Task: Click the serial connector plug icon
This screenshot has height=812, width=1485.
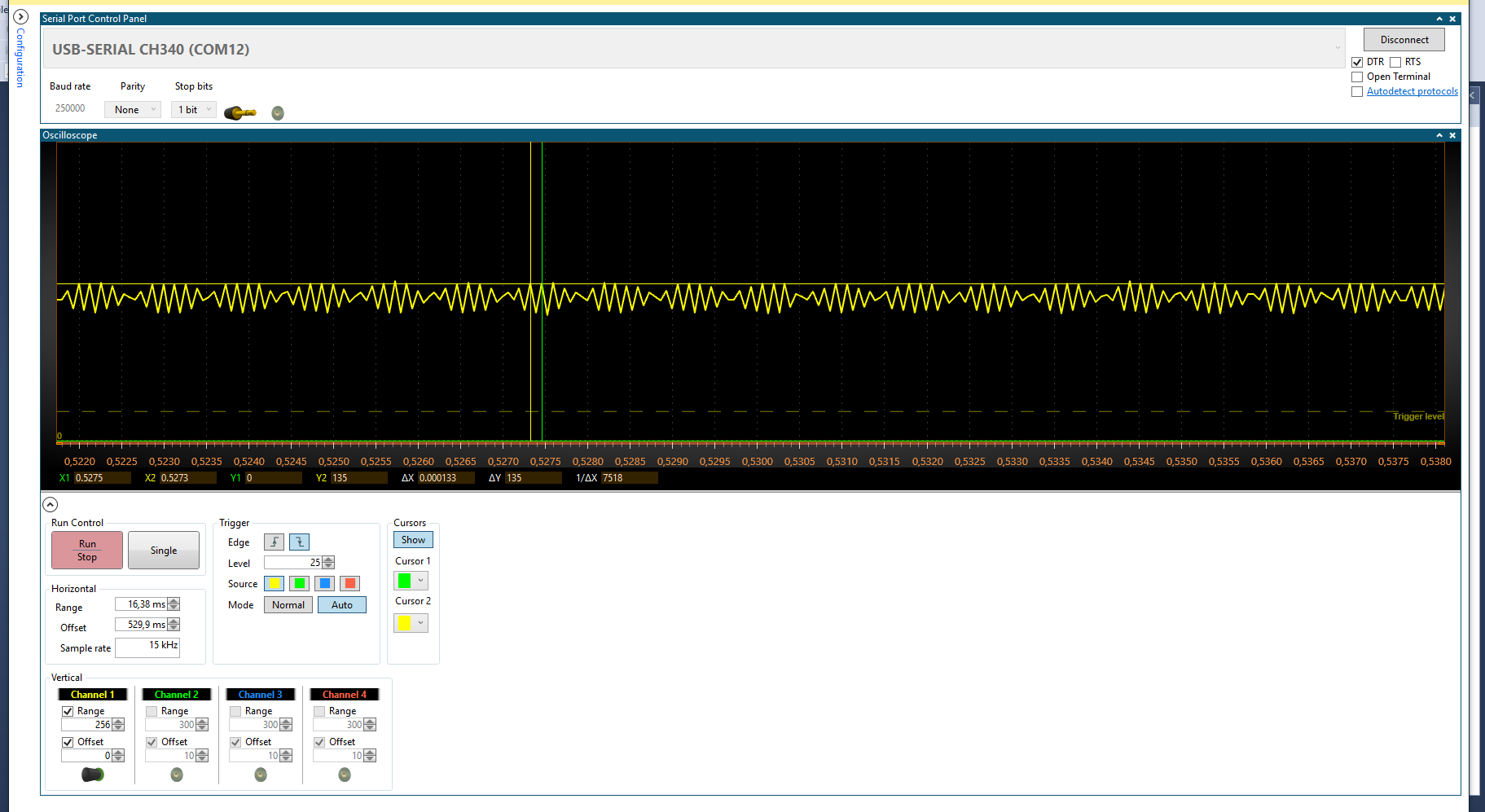Action: tap(240, 112)
